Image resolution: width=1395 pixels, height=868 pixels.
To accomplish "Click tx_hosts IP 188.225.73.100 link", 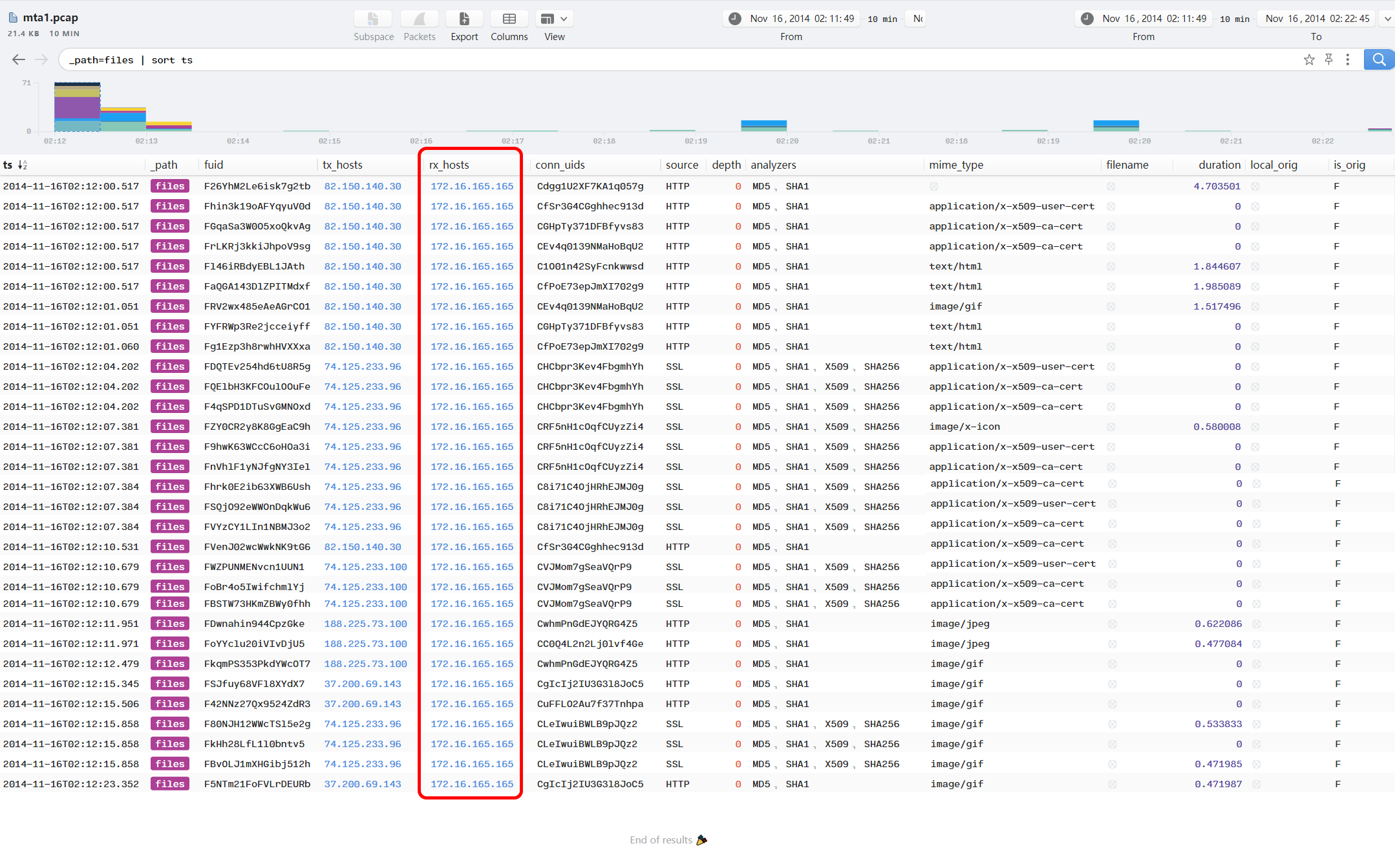I will point(365,624).
